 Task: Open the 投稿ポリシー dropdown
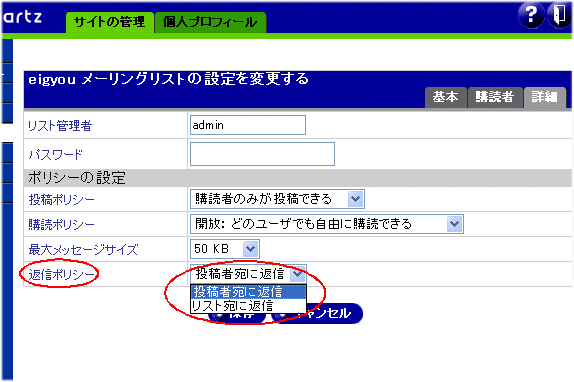(277, 199)
